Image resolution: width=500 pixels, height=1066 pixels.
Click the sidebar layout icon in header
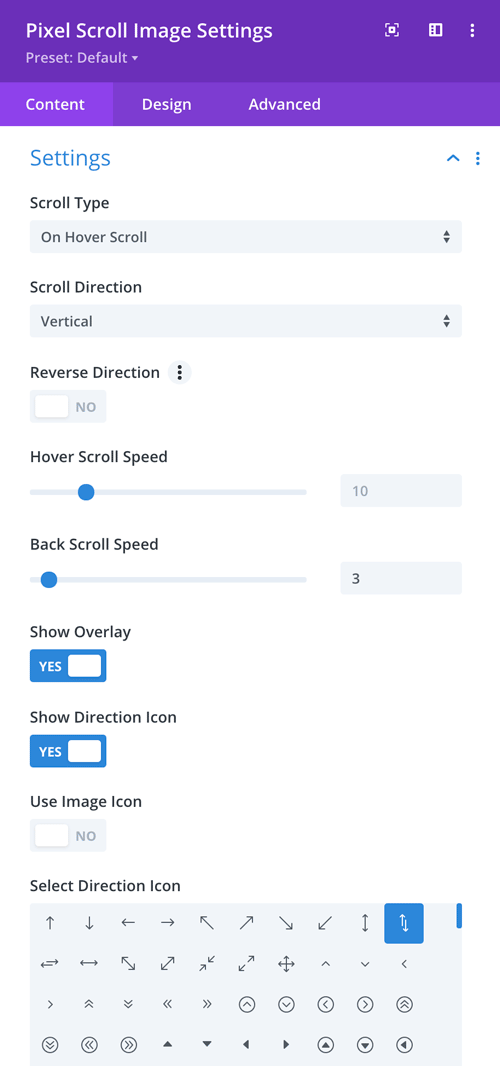click(435, 30)
